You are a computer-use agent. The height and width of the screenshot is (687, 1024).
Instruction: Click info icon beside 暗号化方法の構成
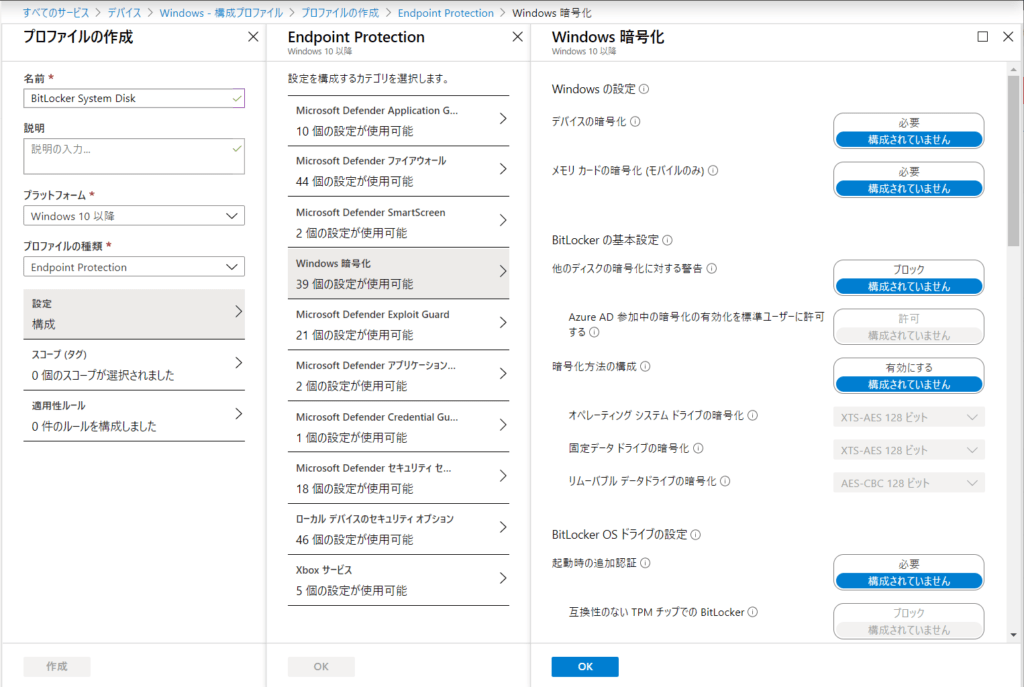pos(645,366)
